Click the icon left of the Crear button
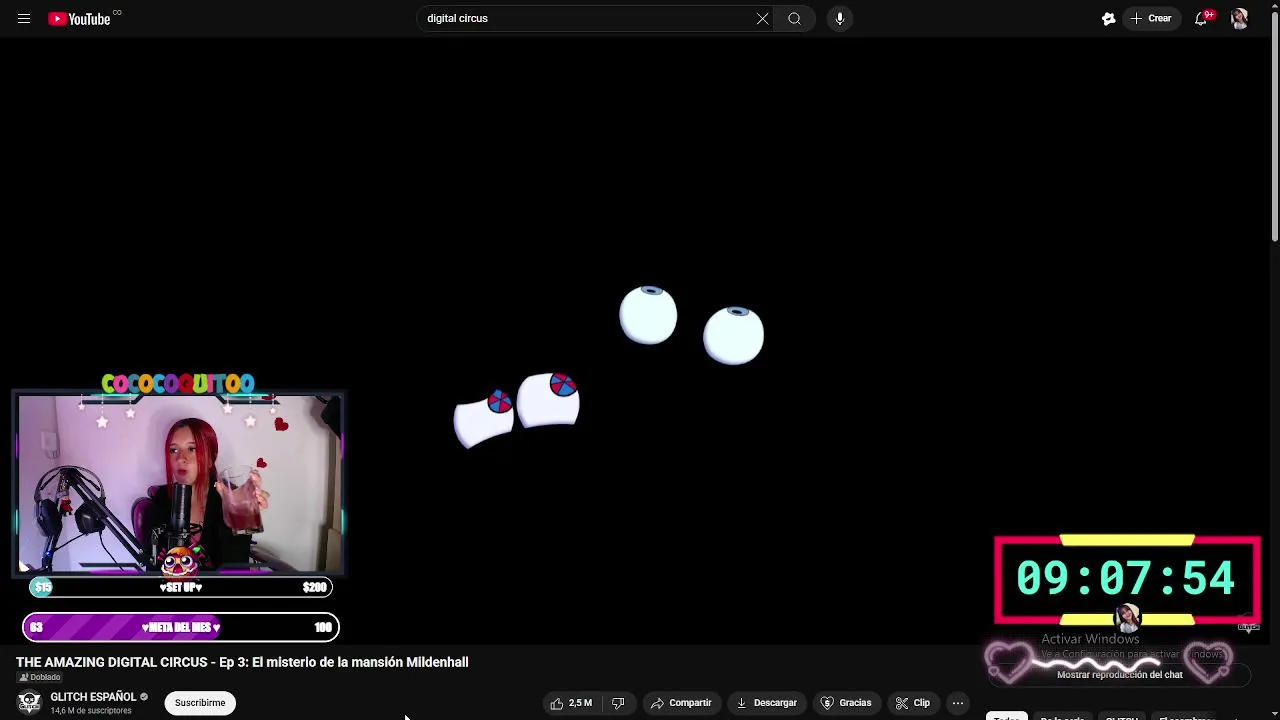The width and height of the screenshot is (1280, 720). [1108, 18]
